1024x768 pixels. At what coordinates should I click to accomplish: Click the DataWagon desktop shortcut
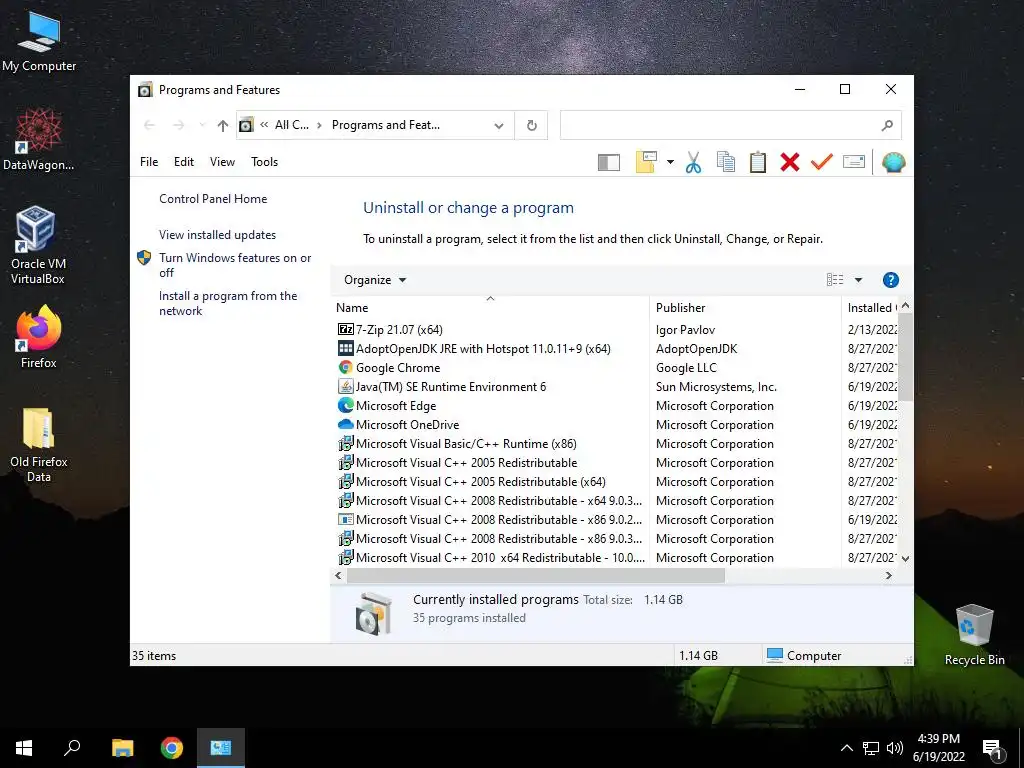[x=39, y=140]
